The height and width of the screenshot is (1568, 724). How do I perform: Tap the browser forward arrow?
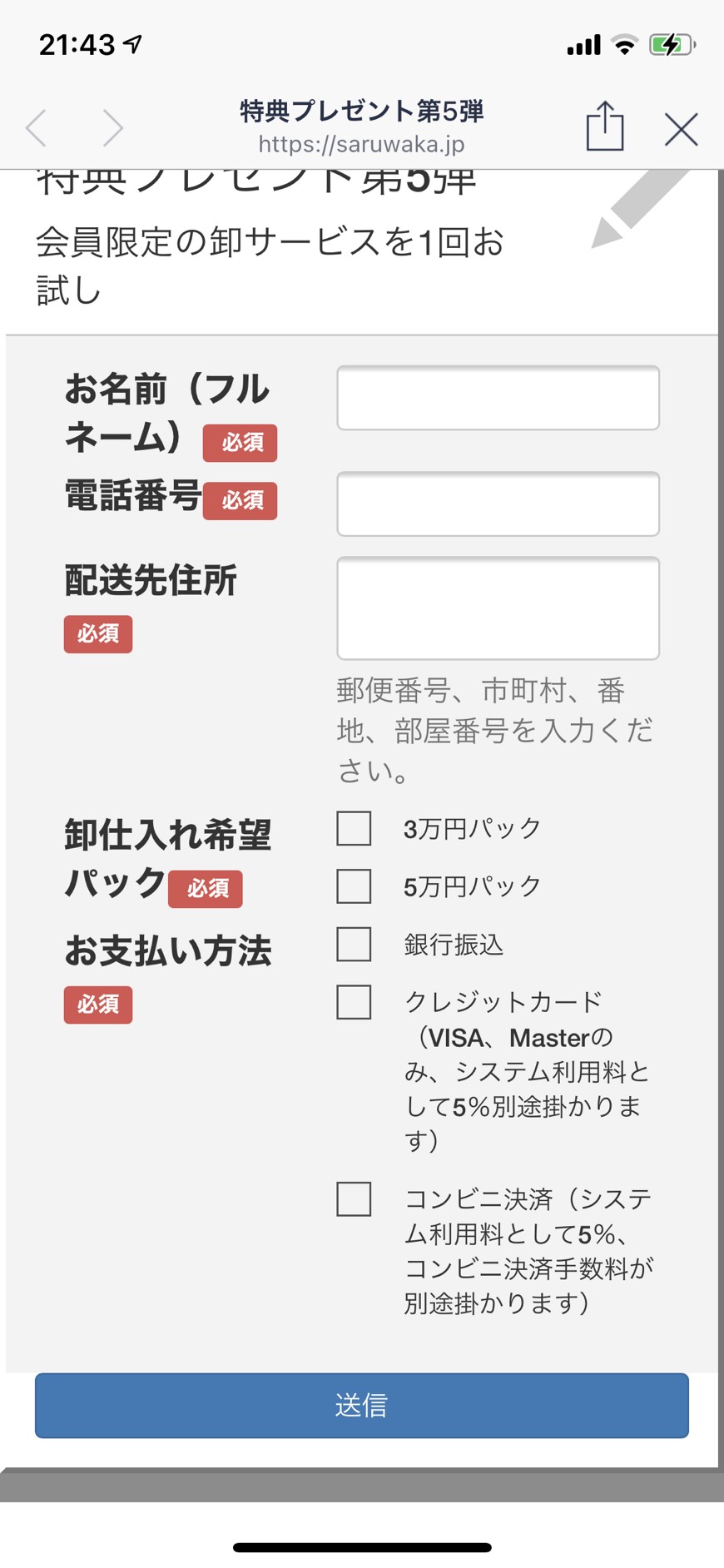pos(113,128)
